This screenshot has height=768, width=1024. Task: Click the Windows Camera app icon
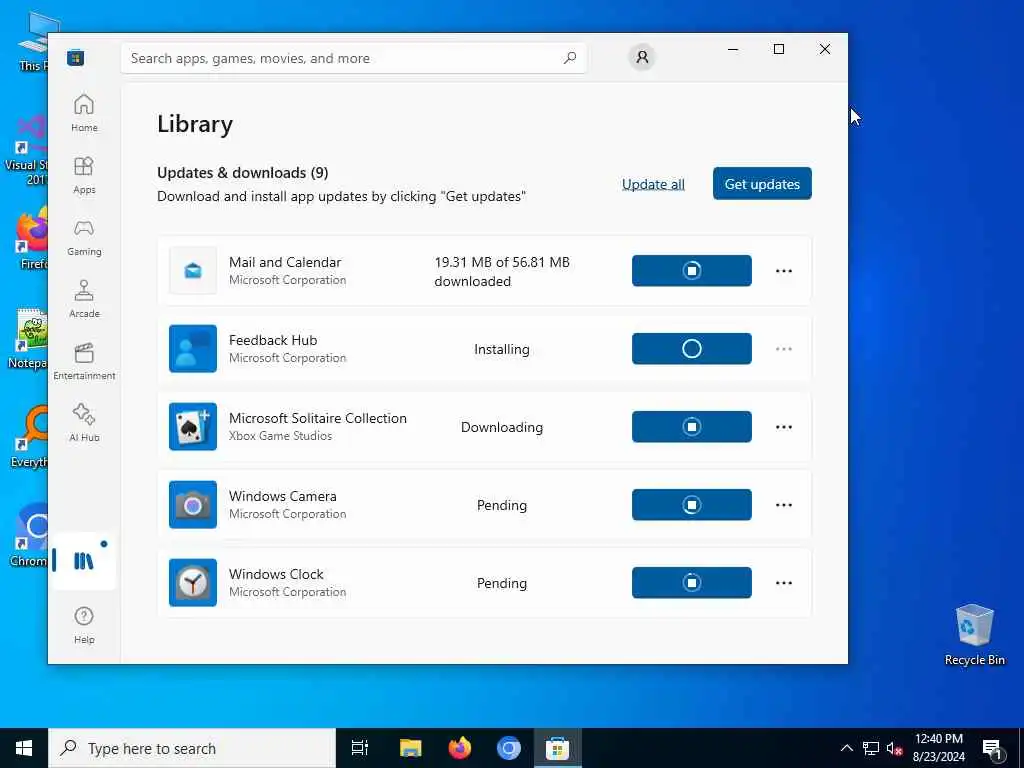click(193, 505)
